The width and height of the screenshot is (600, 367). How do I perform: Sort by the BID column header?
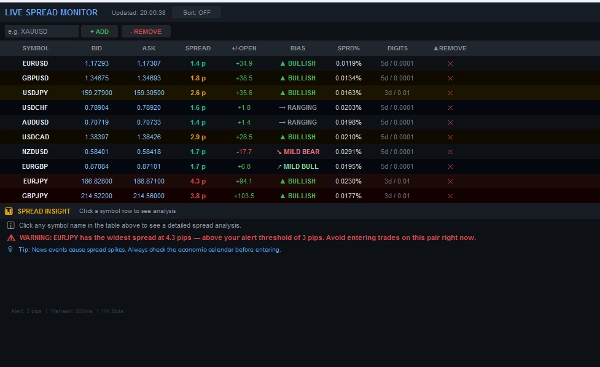(96, 48)
